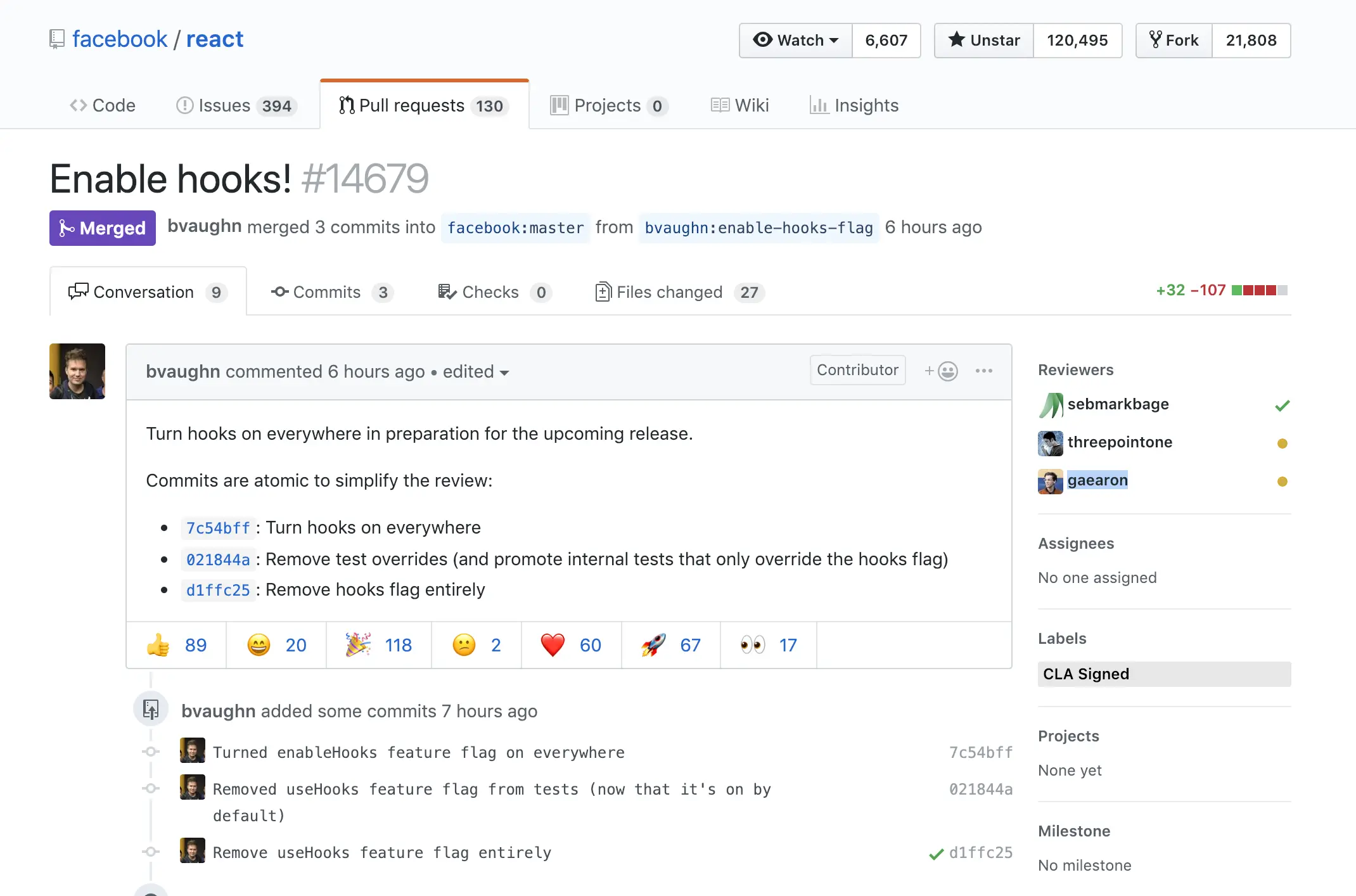Open the facebook:master branch link

pos(515,227)
